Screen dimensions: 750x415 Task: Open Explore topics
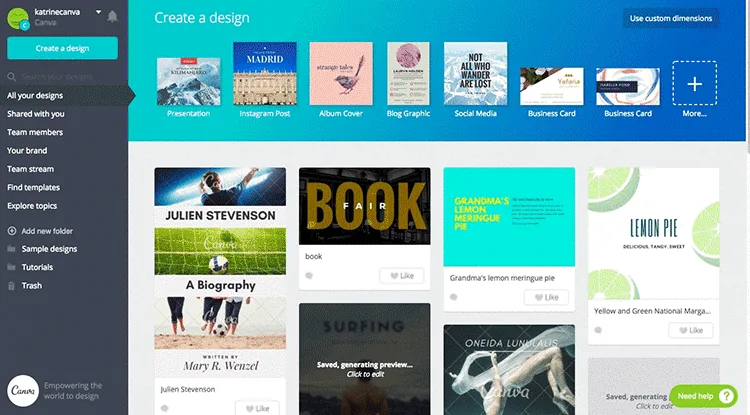click(x=32, y=206)
